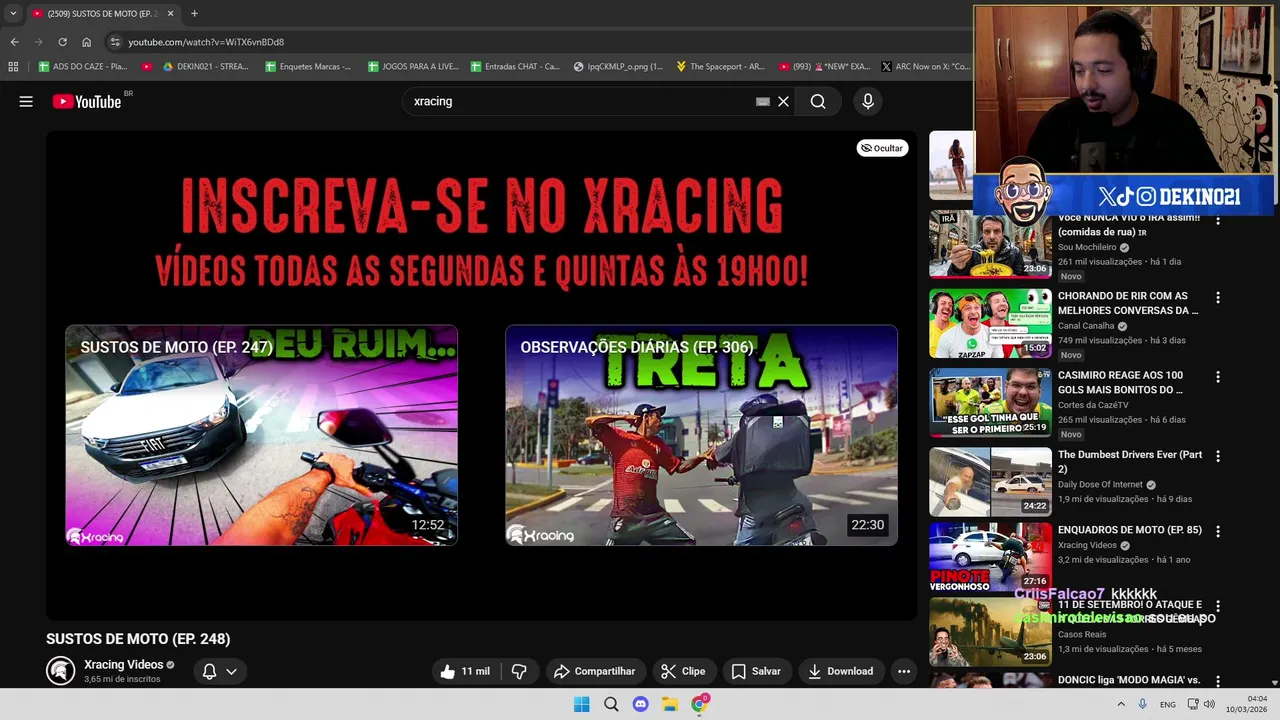The height and width of the screenshot is (720, 1280).
Task: Open options for Doncic Modo Magia video
Action: 1218,681
